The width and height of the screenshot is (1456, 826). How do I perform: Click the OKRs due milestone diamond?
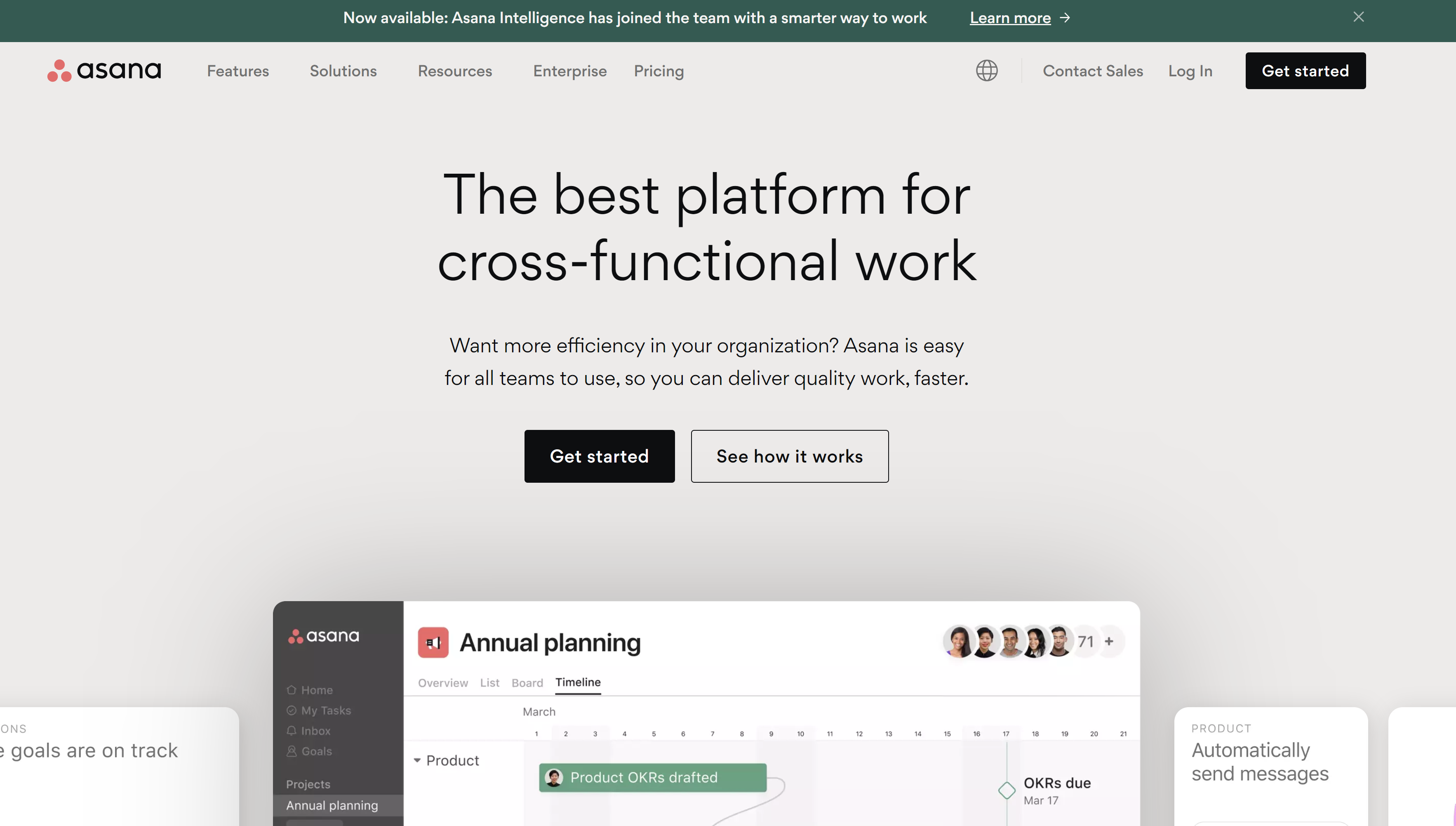point(1007,790)
